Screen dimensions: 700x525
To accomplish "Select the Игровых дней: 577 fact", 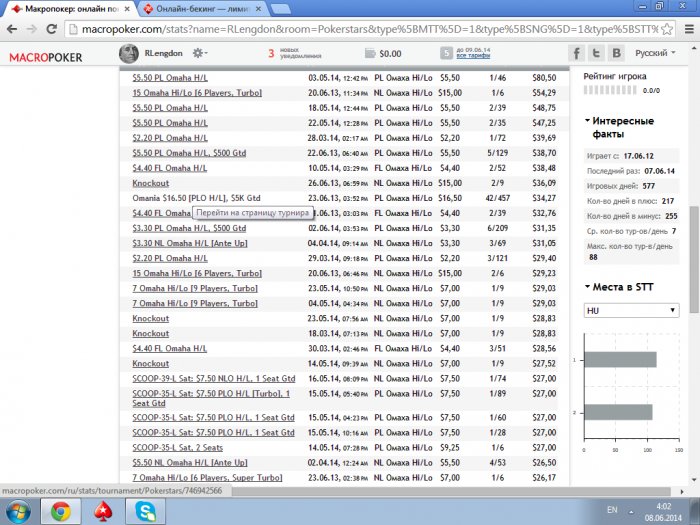I will coord(631,186).
